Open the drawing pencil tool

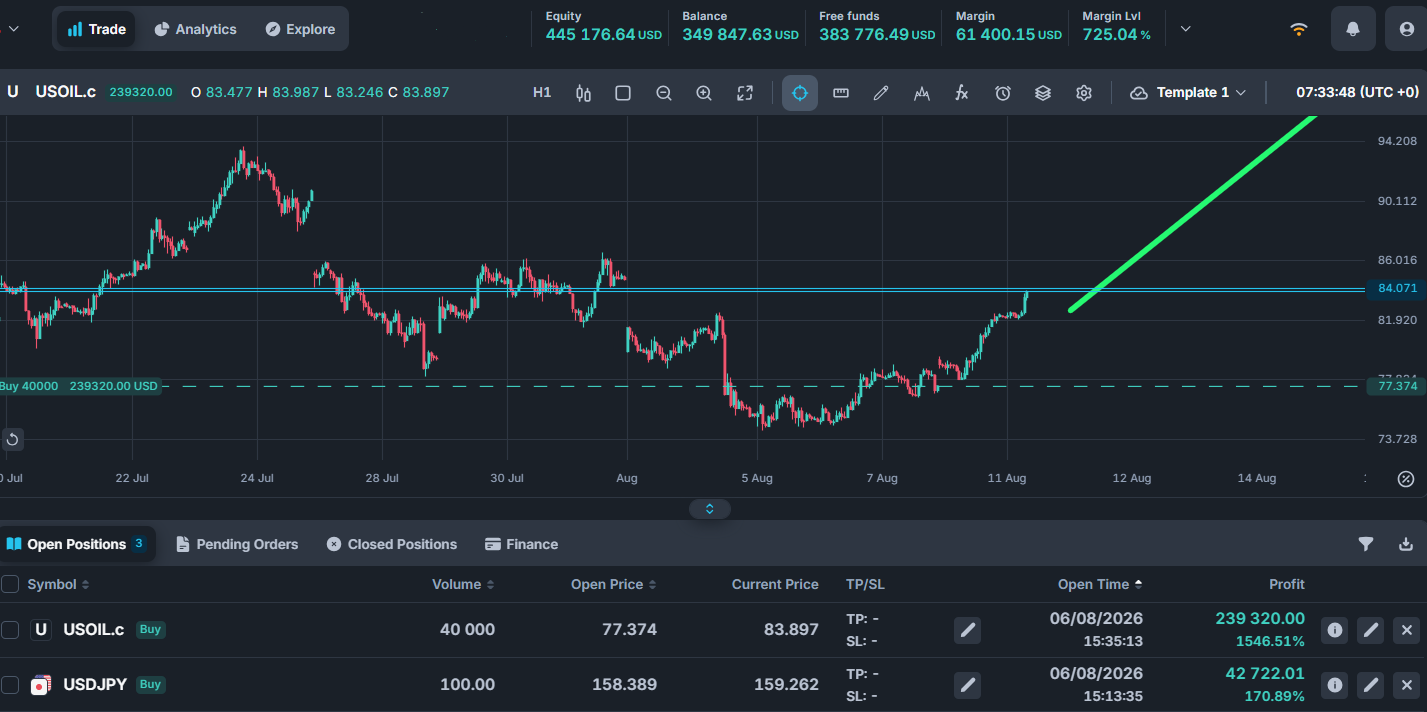coord(881,93)
